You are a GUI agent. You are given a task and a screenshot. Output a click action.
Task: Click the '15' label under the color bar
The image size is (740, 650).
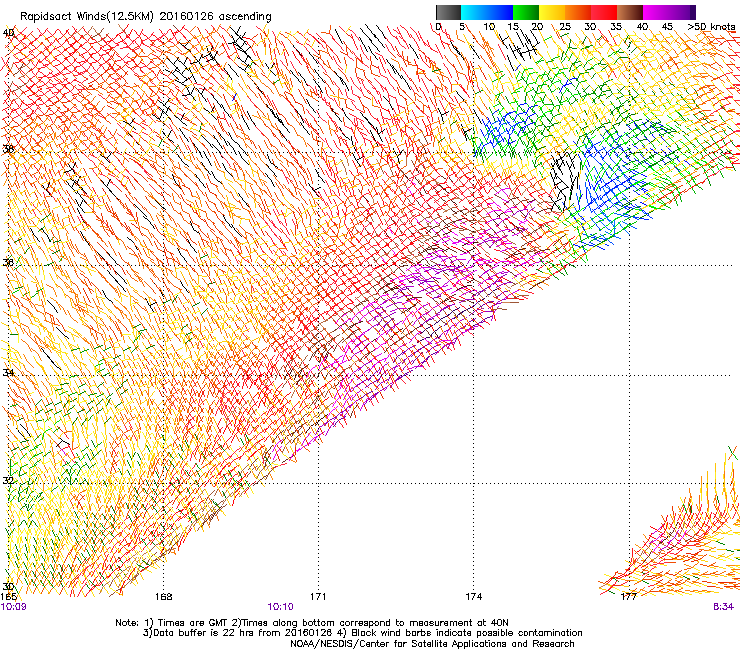pos(513,26)
